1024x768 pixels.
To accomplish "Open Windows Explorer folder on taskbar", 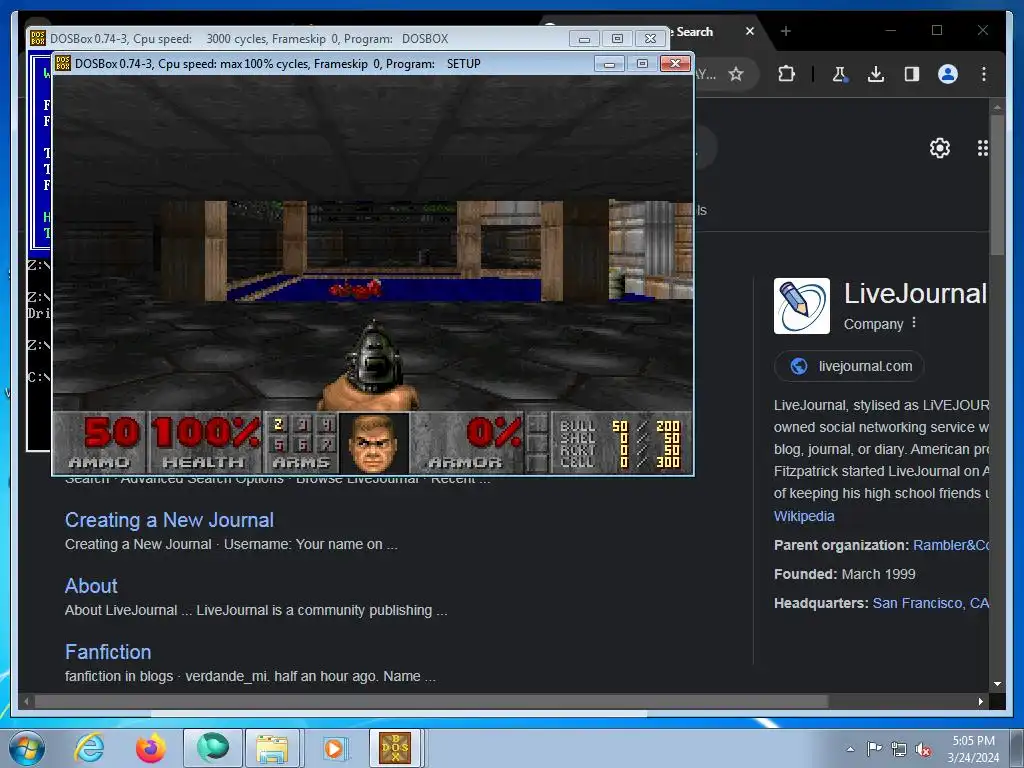I will [272, 748].
